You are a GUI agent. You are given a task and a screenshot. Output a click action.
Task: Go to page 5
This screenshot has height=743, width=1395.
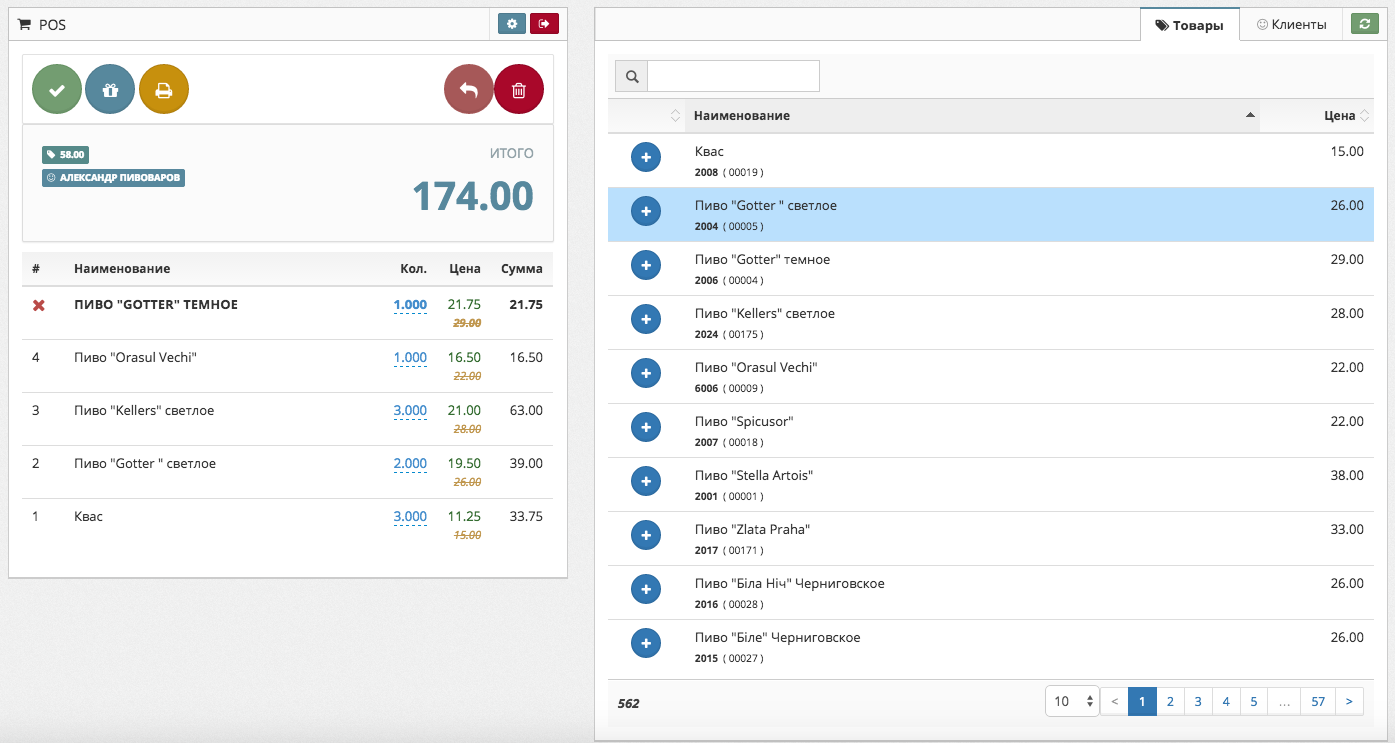click(x=1254, y=701)
